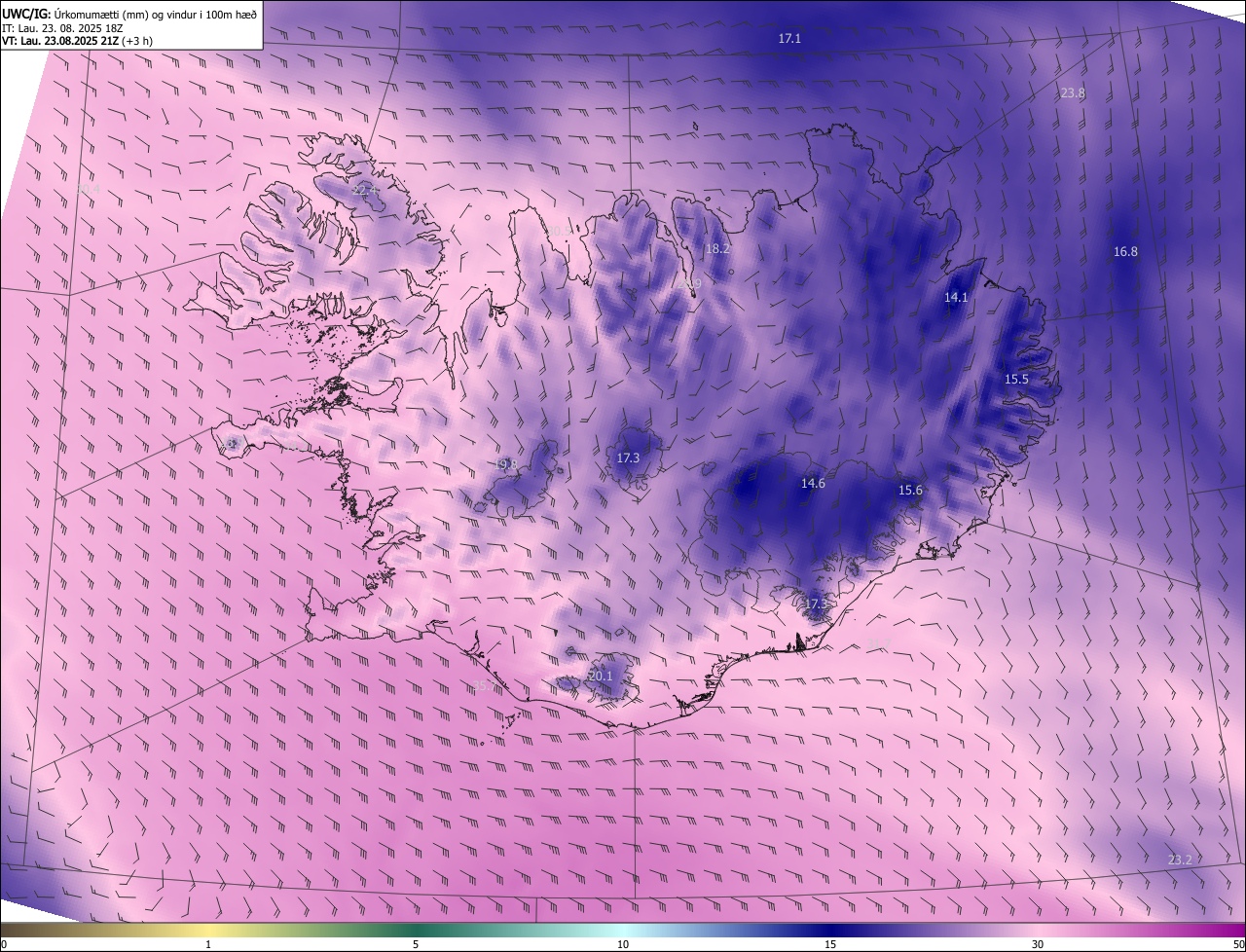Click the 50 tick on the legend
This screenshot has height=952, width=1246.
(x=1238, y=944)
